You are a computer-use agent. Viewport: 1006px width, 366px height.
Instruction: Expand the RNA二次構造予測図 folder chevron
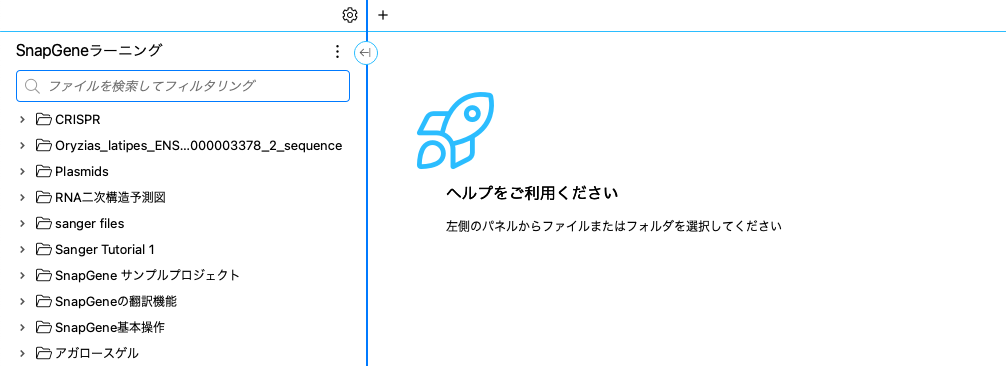point(22,197)
